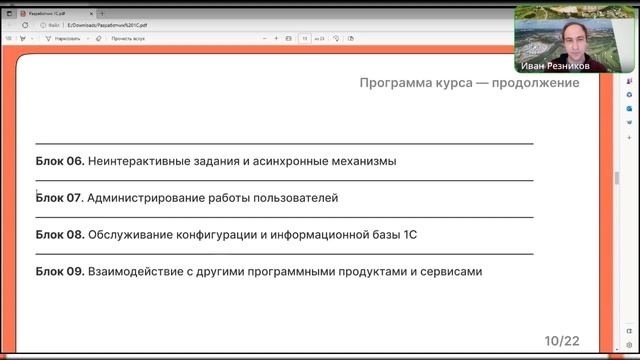
Task: Open the tab actions menu icon
Action: [x=9, y=13]
